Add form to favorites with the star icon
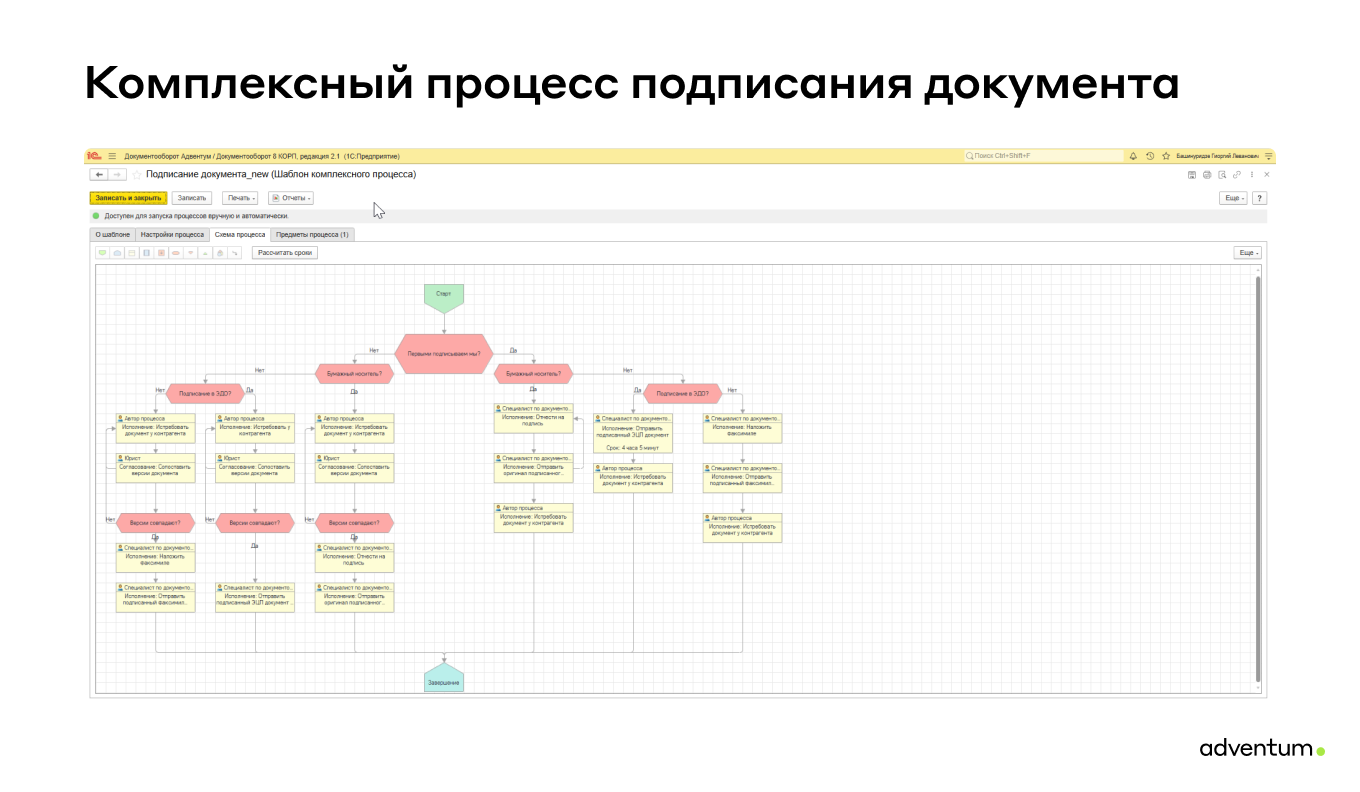 click(1166, 156)
